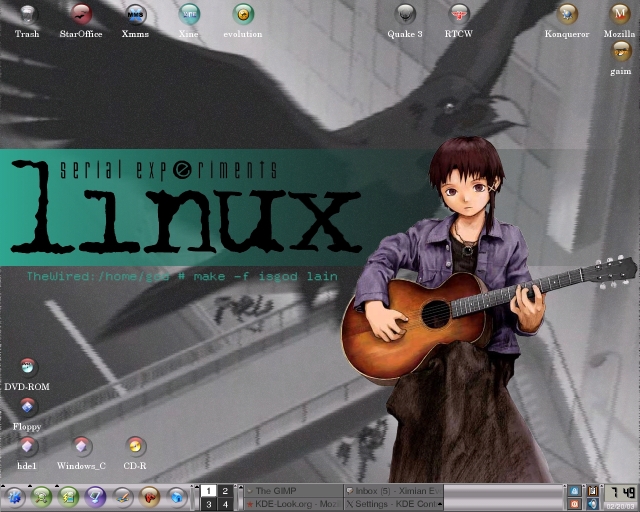Switch to virtual desktop 1
640x512 pixels.
click(208, 491)
